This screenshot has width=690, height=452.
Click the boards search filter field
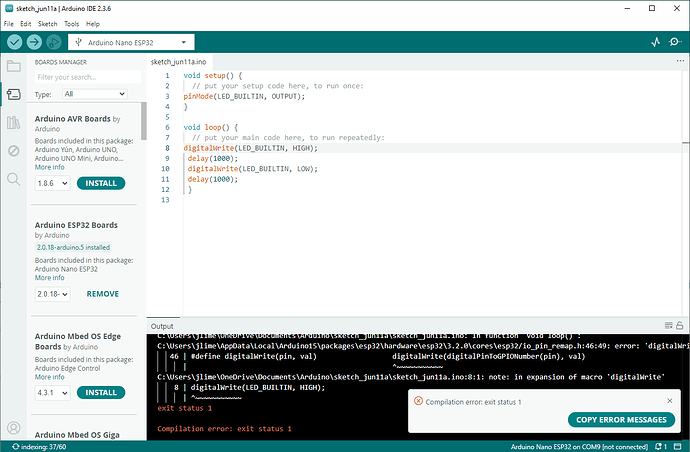click(88, 77)
